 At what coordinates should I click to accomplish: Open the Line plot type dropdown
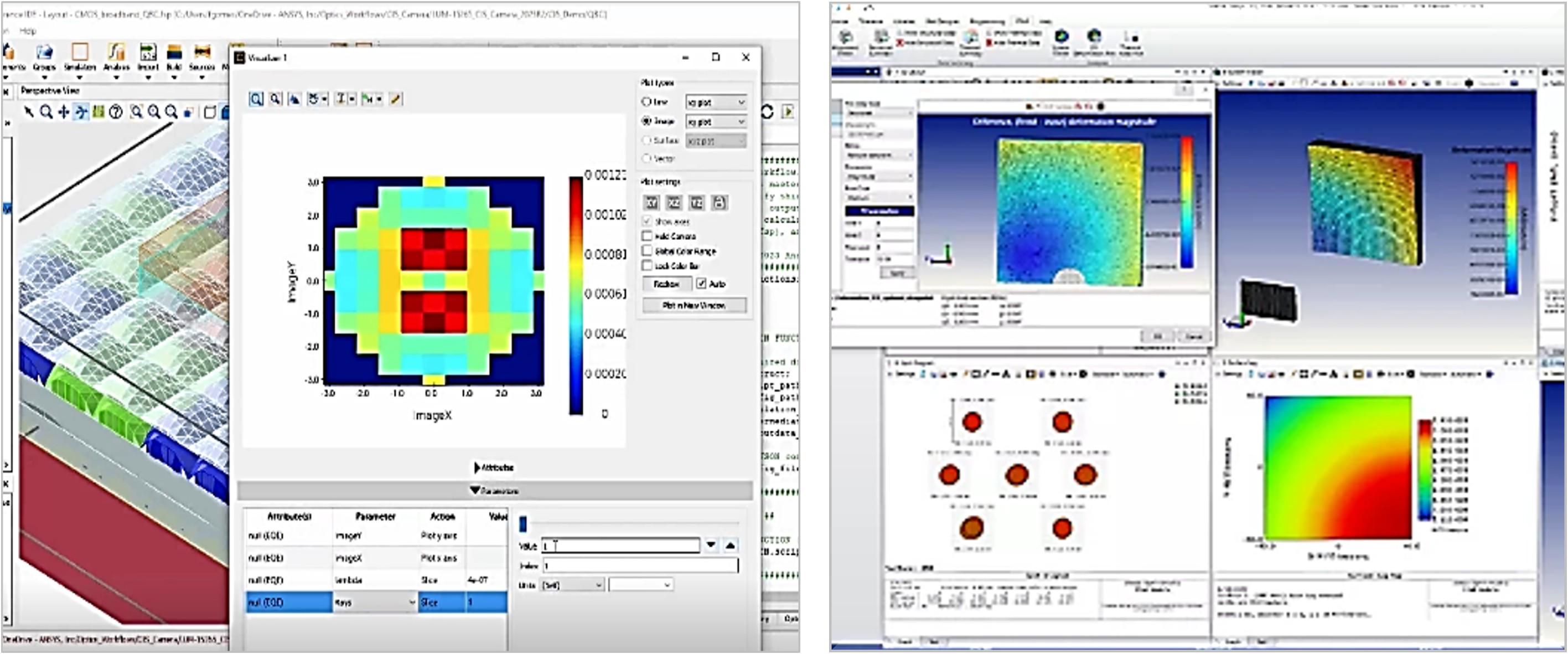click(716, 102)
